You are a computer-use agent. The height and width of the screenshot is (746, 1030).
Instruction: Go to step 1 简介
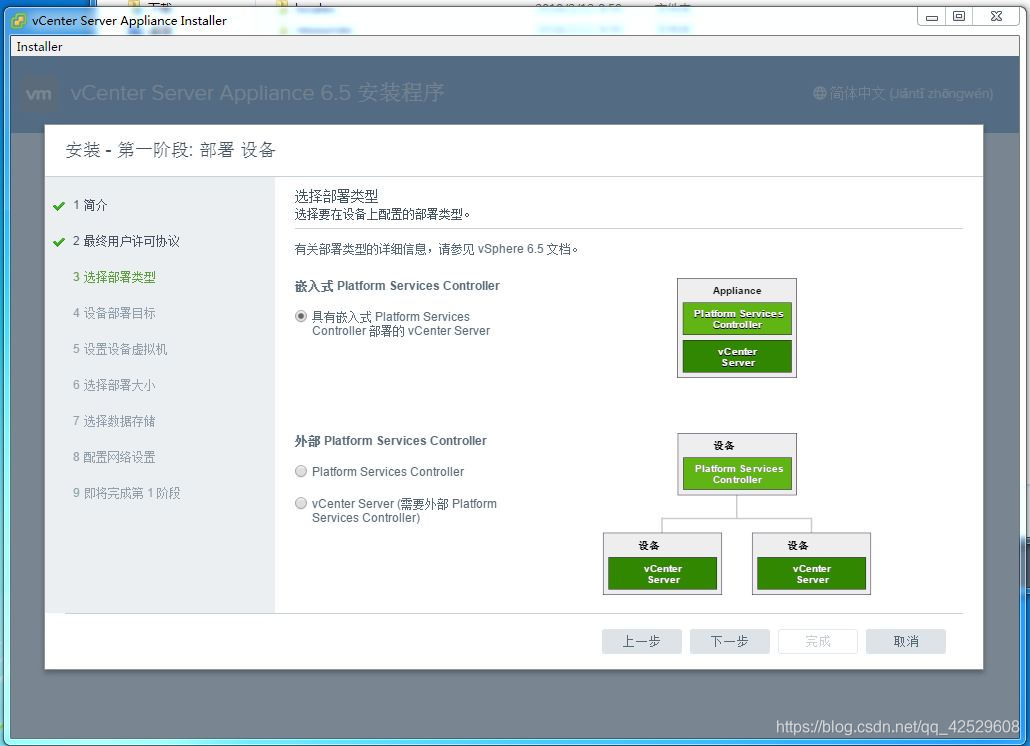point(90,206)
